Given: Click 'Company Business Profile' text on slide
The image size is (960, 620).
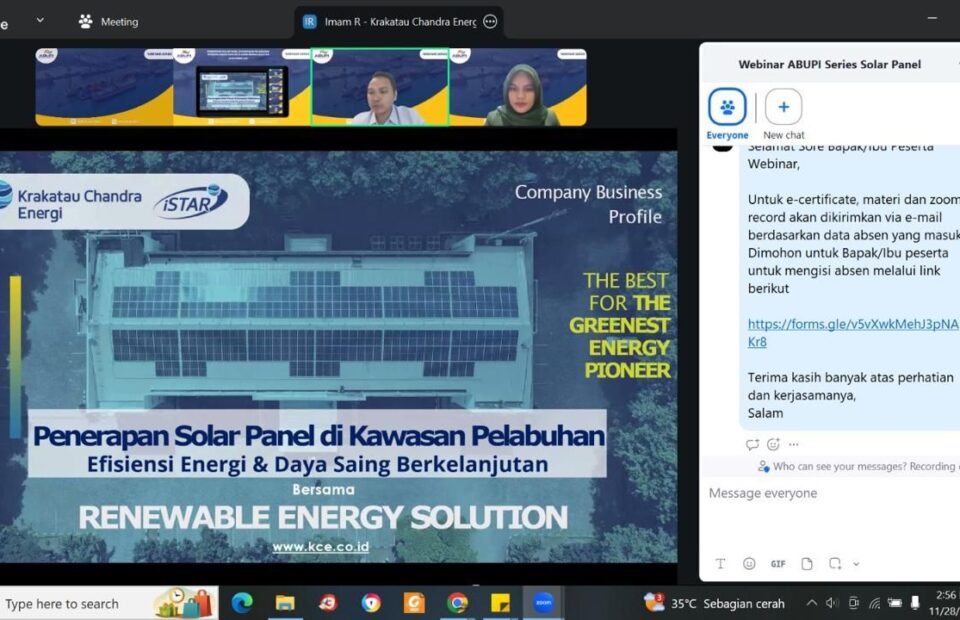Looking at the screenshot, I should click(x=588, y=204).
